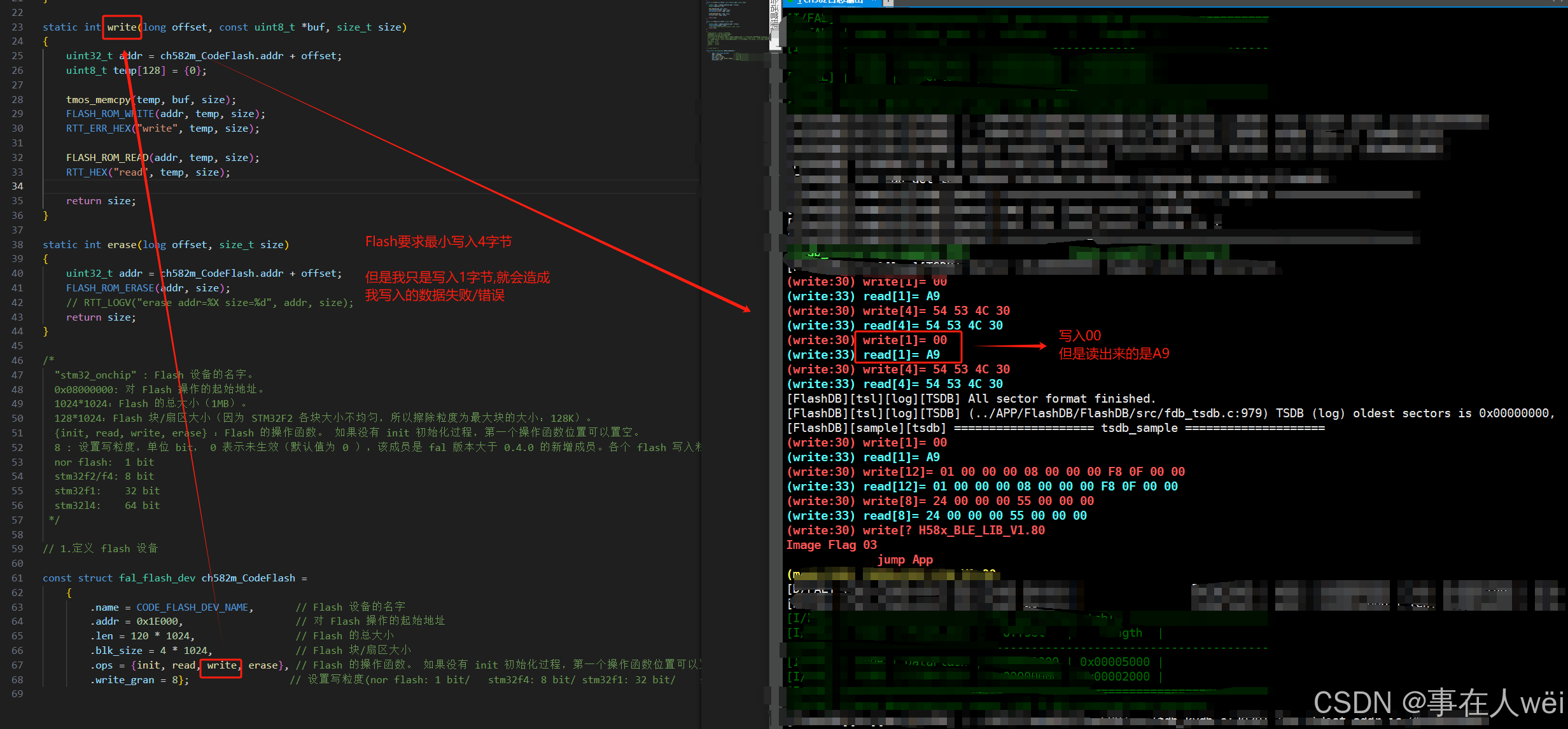1568x729 pixels.
Task: Click the write function name on line 23
Action: pyautogui.click(x=122, y=27)
